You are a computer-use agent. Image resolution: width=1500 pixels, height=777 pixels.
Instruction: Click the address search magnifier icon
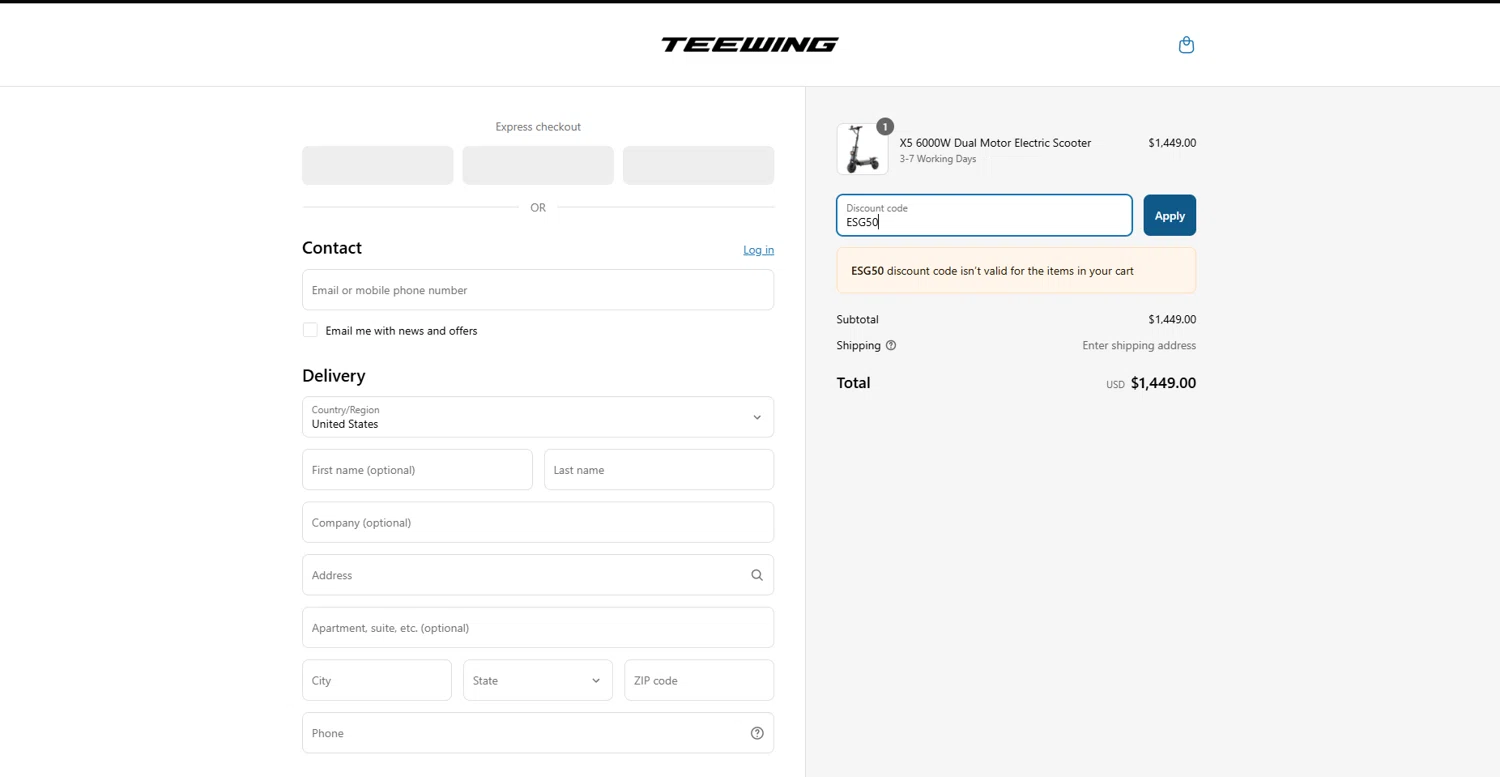757,575
